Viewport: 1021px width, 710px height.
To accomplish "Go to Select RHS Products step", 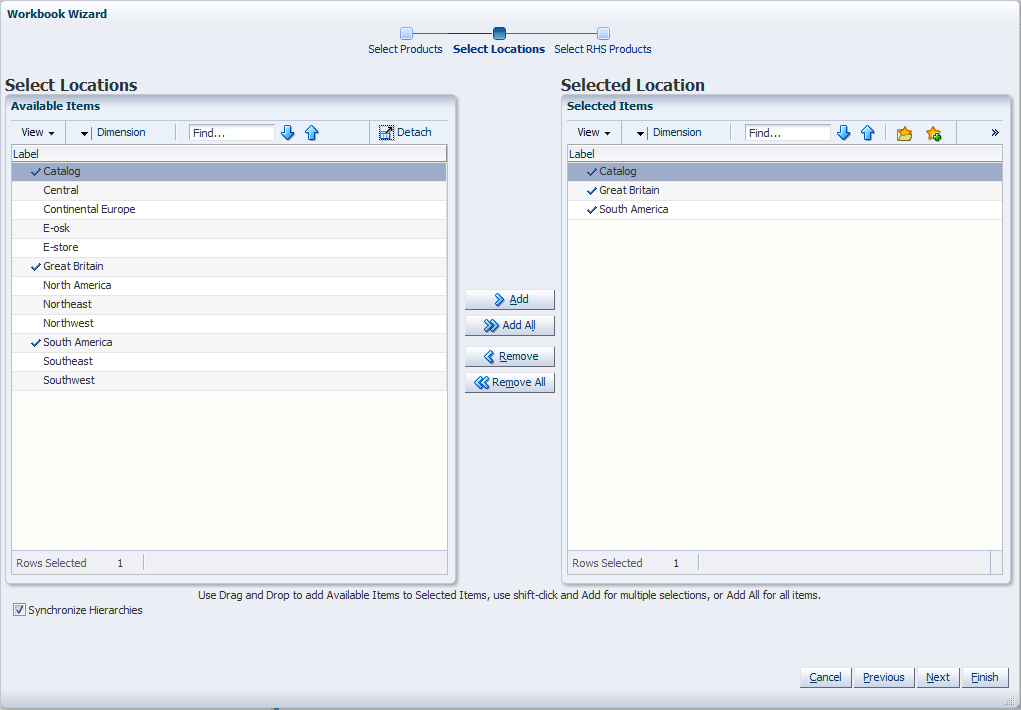I will [x=603, y=42].
